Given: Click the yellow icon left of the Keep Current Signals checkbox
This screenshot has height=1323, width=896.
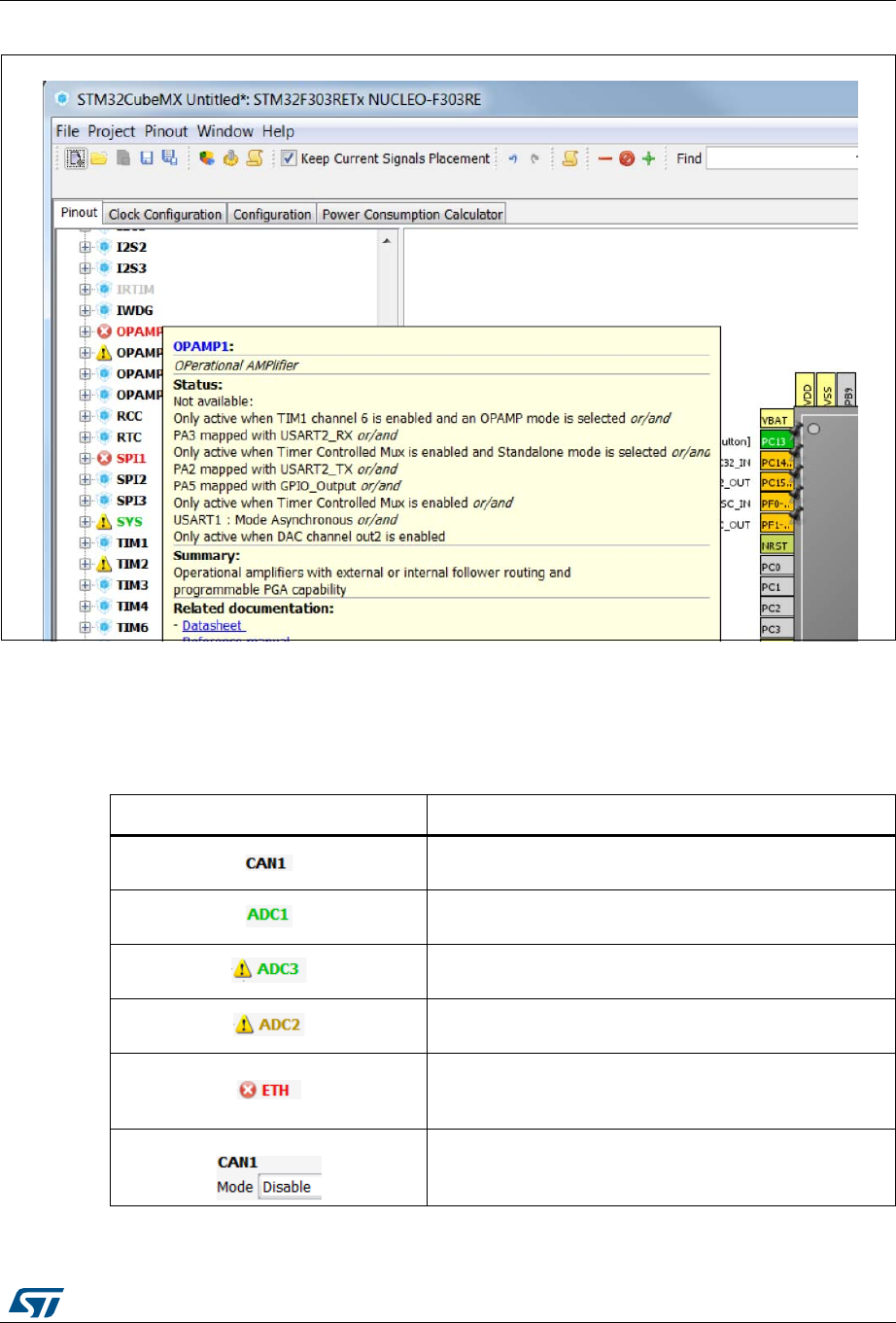Looking at the screenshot, I should point(255,158).
